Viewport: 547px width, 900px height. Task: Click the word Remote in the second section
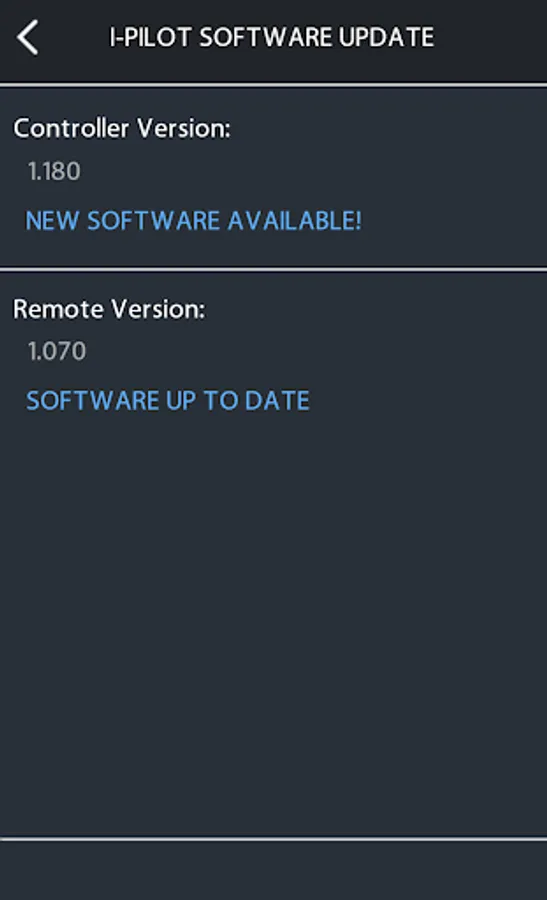[x=58, y=309]
